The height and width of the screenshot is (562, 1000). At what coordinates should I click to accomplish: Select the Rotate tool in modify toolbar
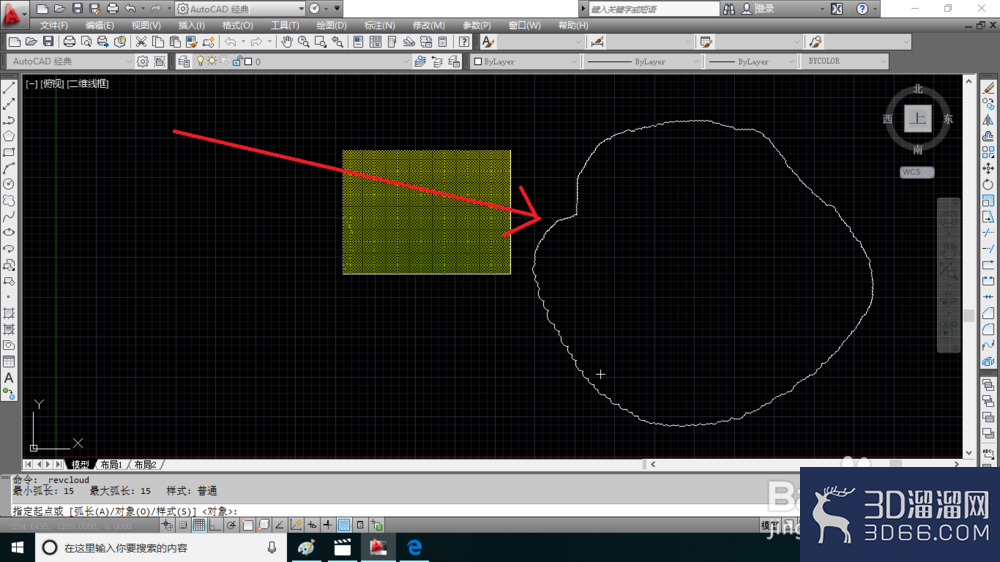pos(988,185)
